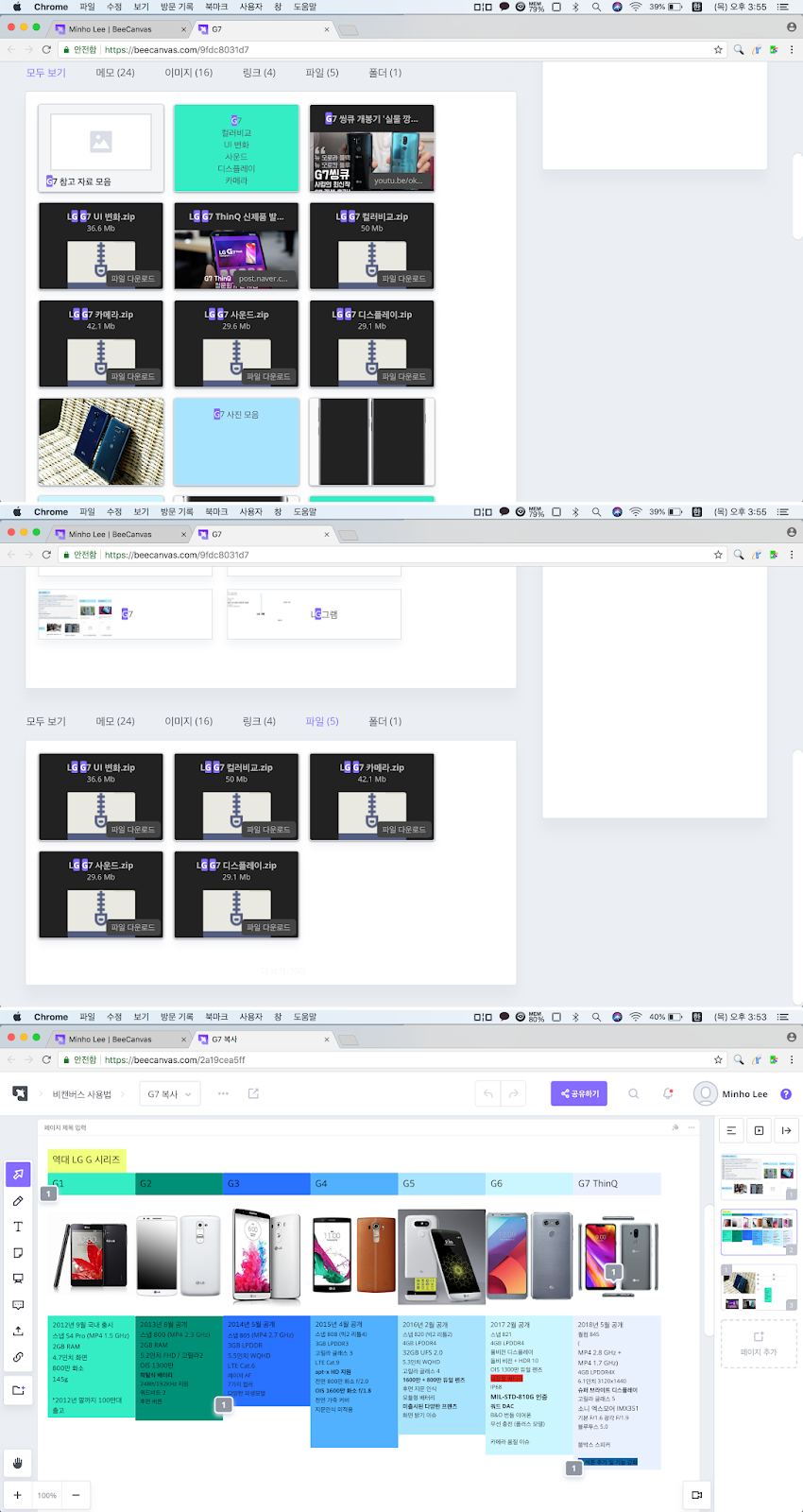Collapse the right page panel
Screen dimensions: 803x1512
point(786,1130)
